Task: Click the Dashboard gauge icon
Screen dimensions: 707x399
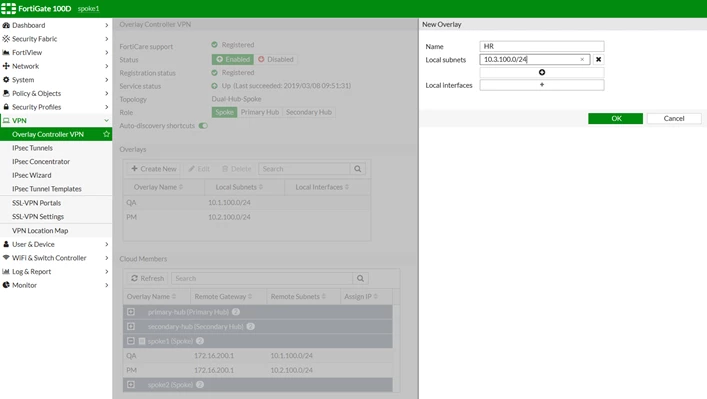Action: (6, 25)
